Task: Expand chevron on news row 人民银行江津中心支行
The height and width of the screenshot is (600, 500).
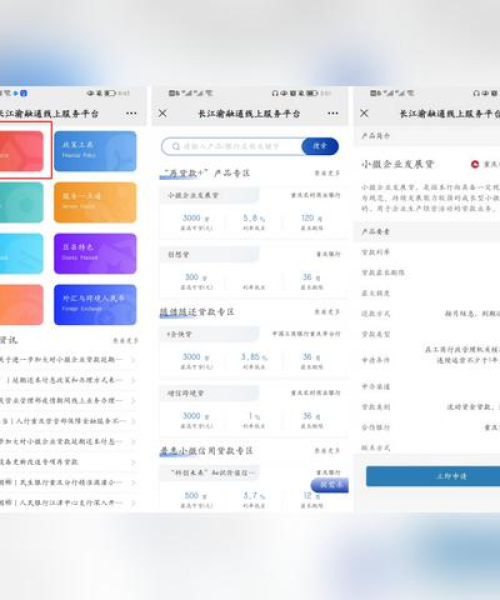Action: [133, 503]
